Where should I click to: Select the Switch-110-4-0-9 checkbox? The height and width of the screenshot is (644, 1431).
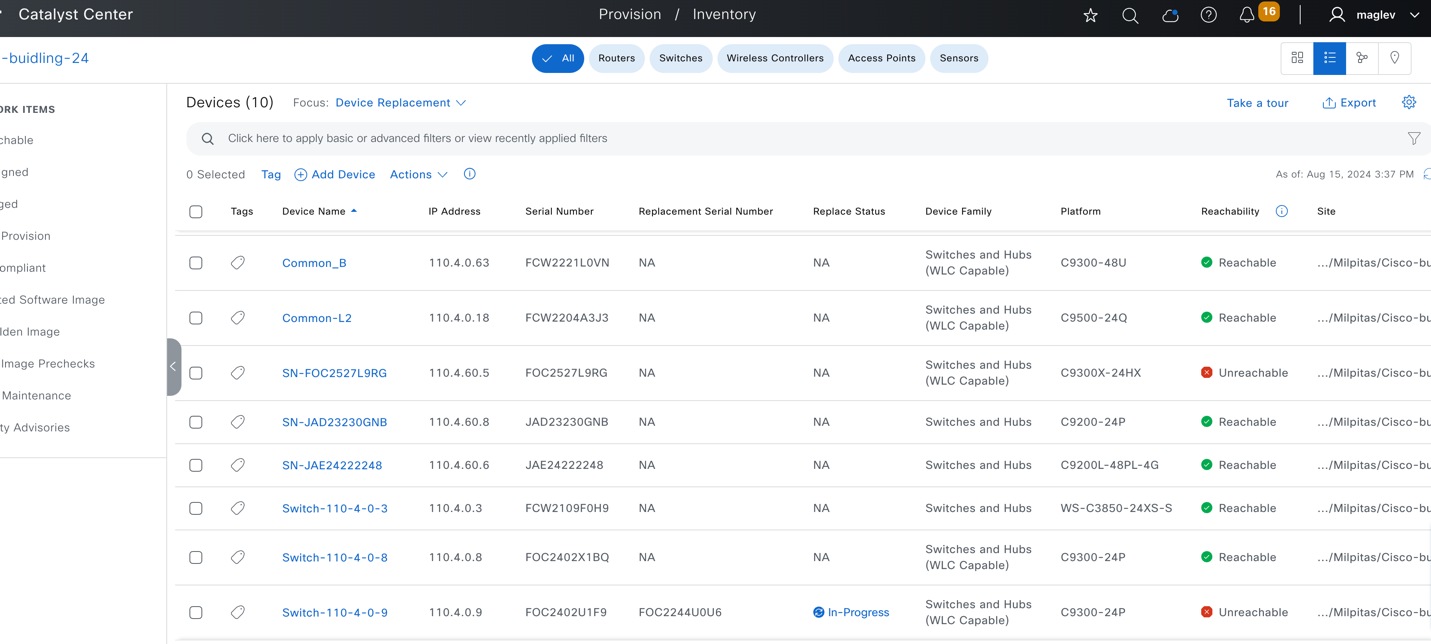196,612
